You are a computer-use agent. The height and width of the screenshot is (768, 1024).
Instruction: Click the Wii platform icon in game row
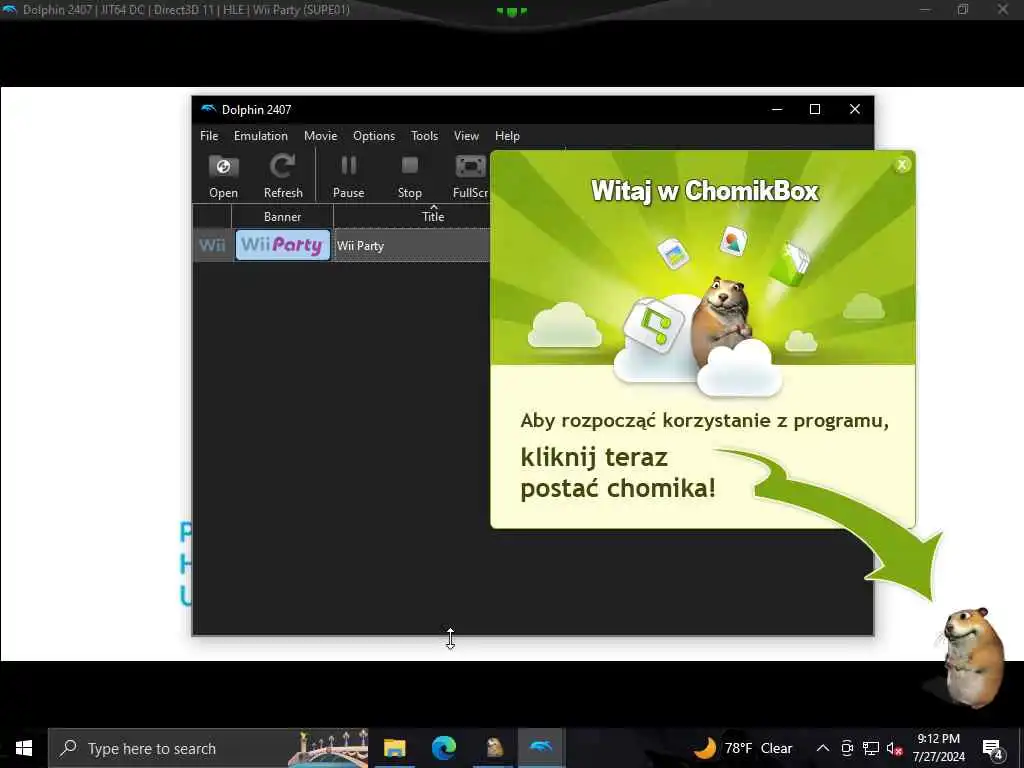pyautogui.click(x=212, y=245)
